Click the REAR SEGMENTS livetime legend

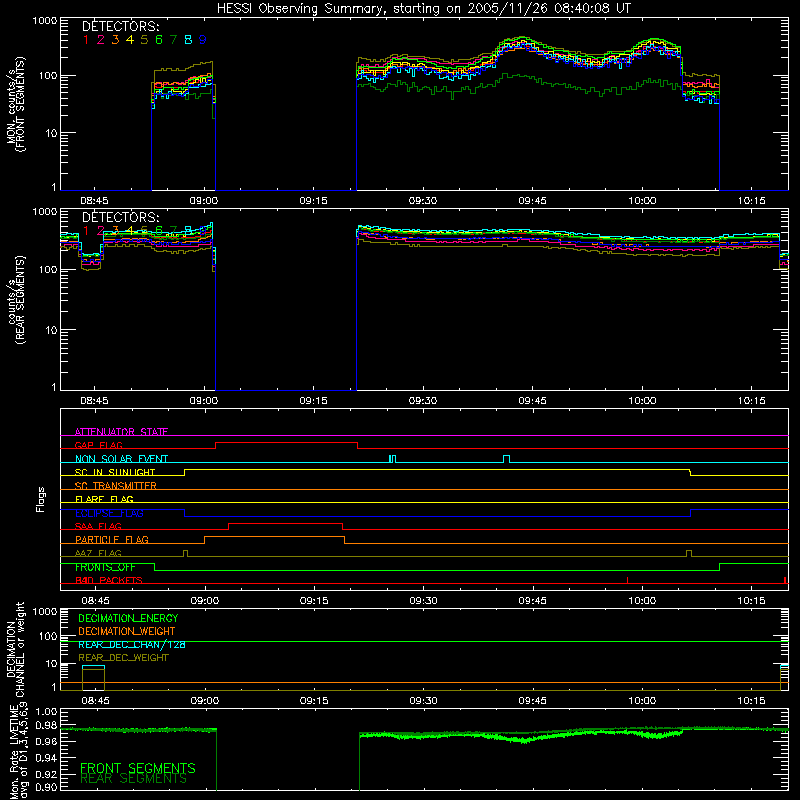pos(134,779)
